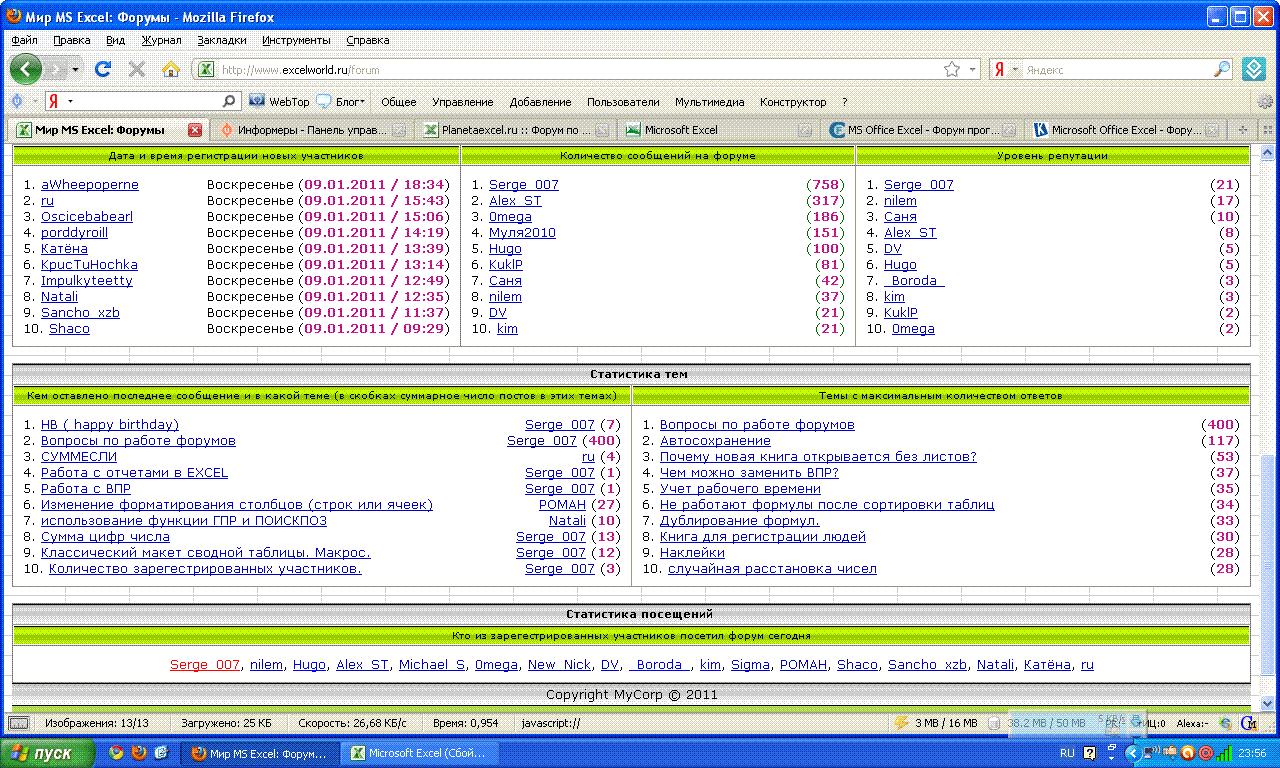Open the Журнал menu
The height and width of the screenshot is (768, 1280).
pos(161,40)
